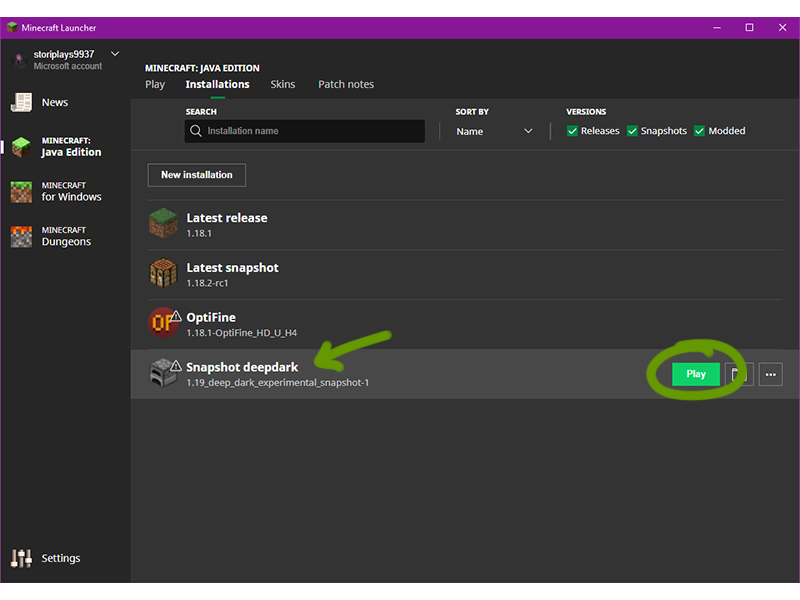Open Minecraft Dungeons icon in sidebar

(21, 237)
